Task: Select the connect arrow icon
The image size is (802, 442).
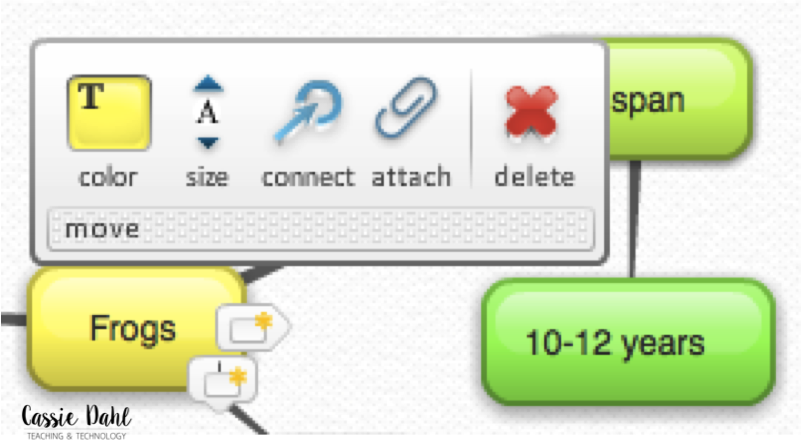Action: pyautogui.click(x=308, y=111)
